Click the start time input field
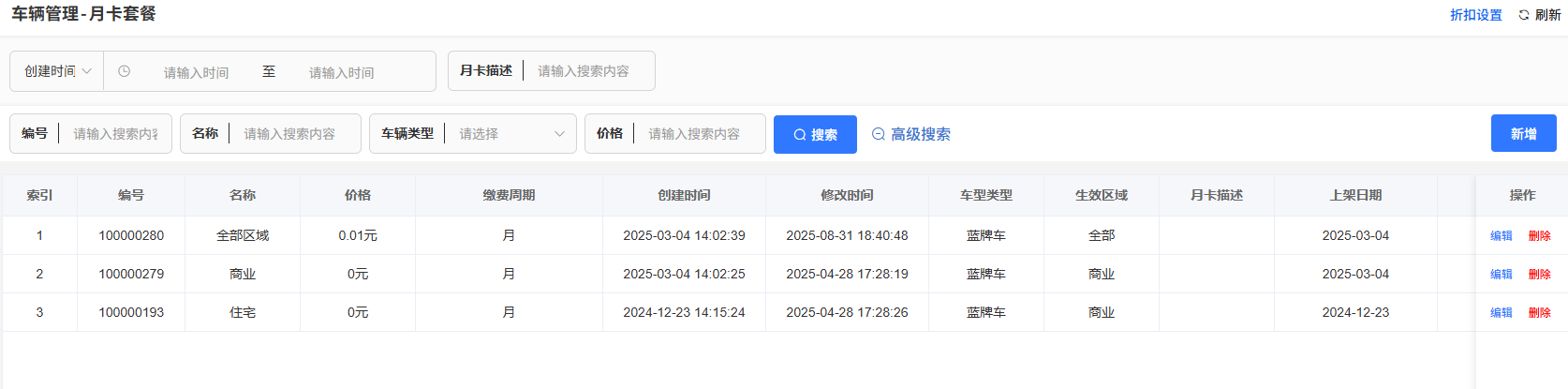Viewport: 1568px width, 389px height. coord(196,72)
